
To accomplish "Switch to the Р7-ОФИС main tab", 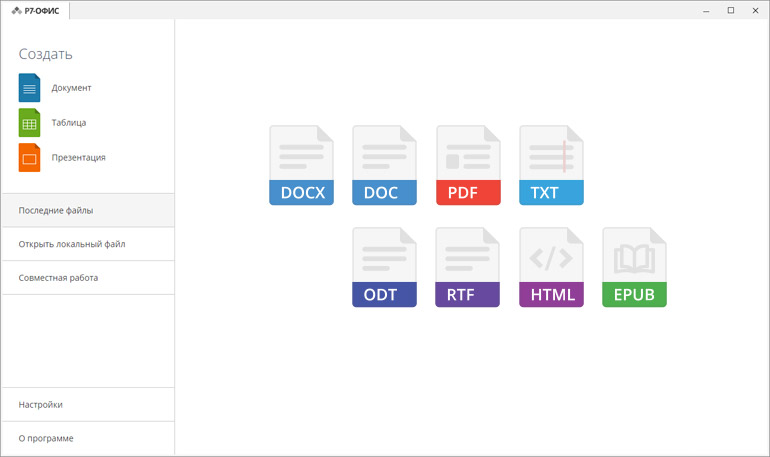I will click(36, 11).
